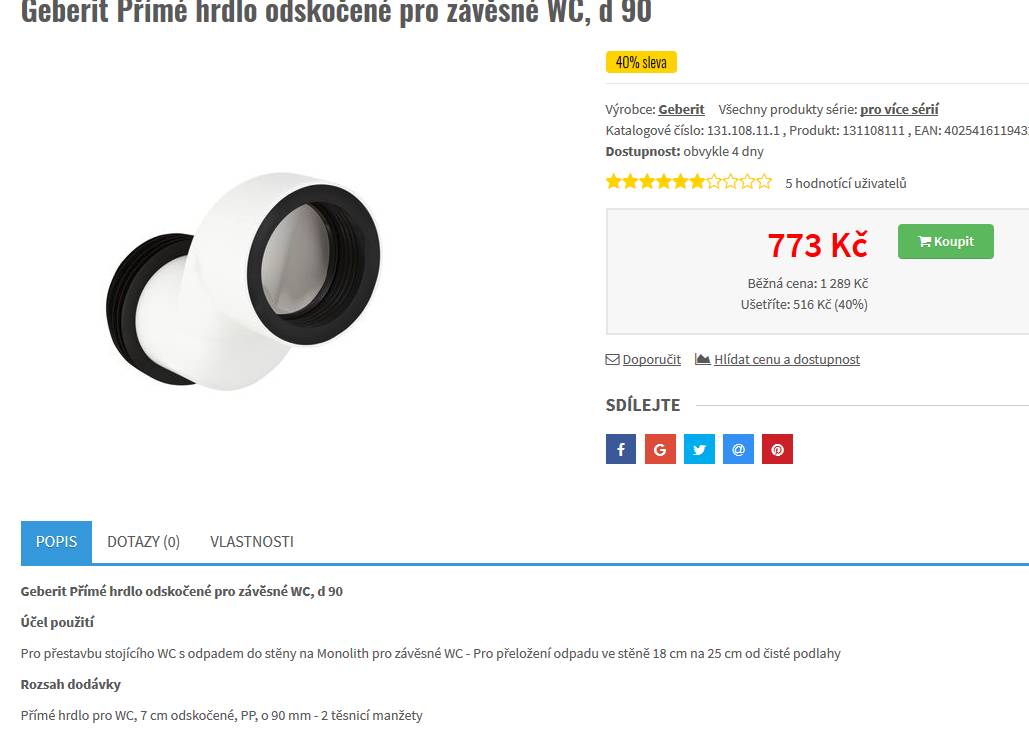This screenshot has height=740, width=1029.
Task: Click 'Hlídat cenu a dostupnost' link
Action: pyautogui.click(x=787, y=360)
